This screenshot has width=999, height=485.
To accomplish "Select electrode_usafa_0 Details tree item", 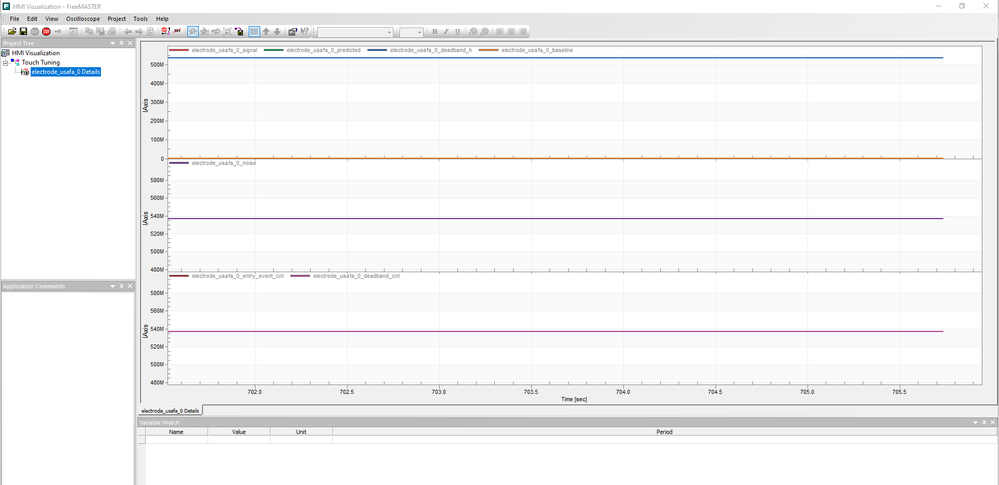I will [x=66, y=72].
